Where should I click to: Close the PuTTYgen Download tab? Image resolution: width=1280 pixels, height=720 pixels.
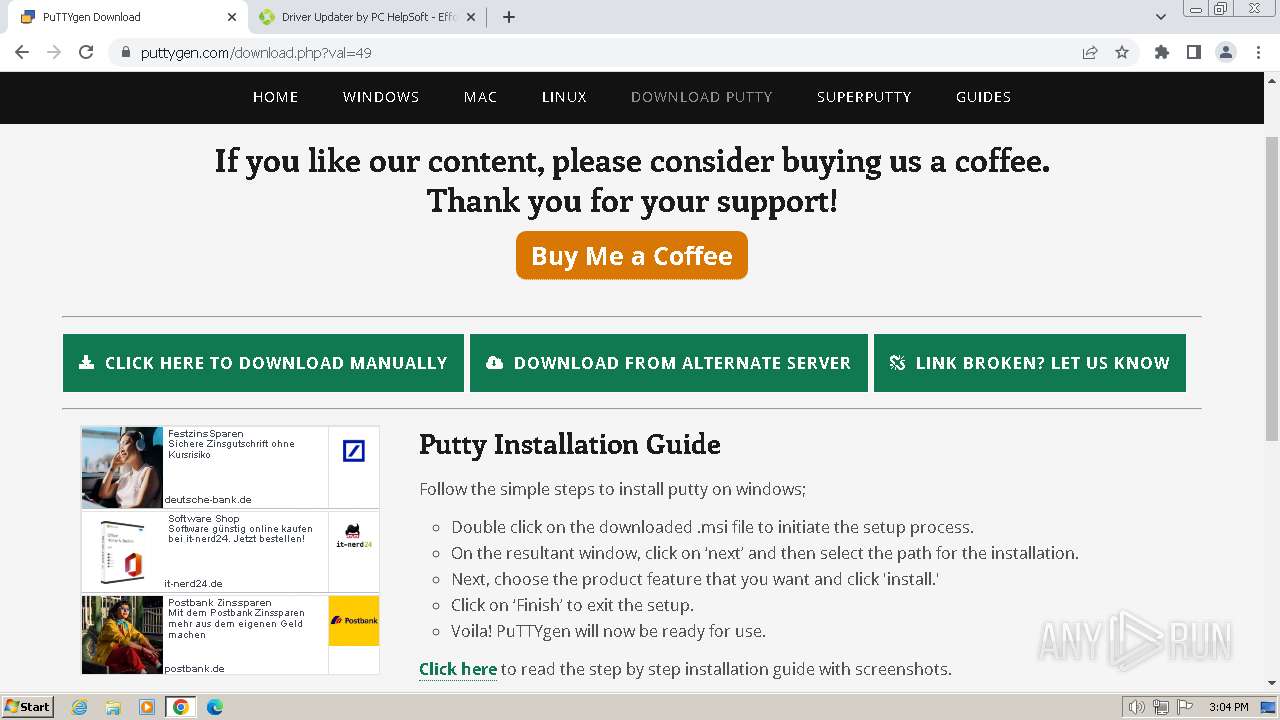pos(232,17)
